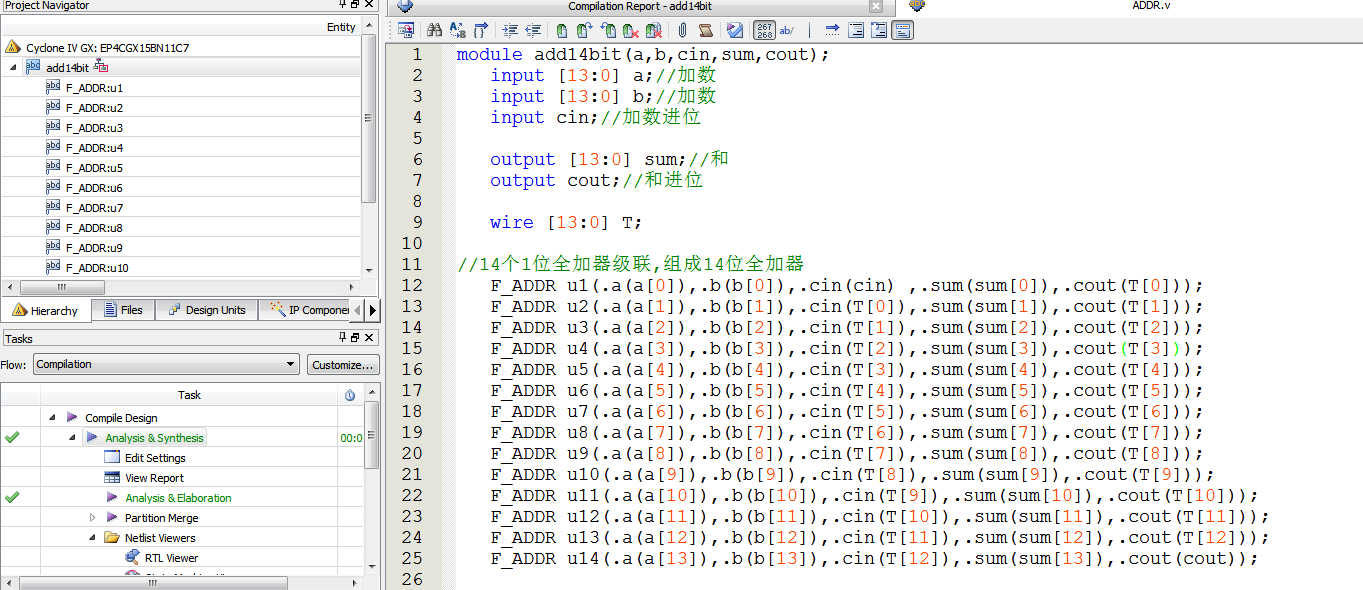Expand the Partition Merge task
Image resolution: width=1363 pixels, height=590 pixels.
(93, 518)
